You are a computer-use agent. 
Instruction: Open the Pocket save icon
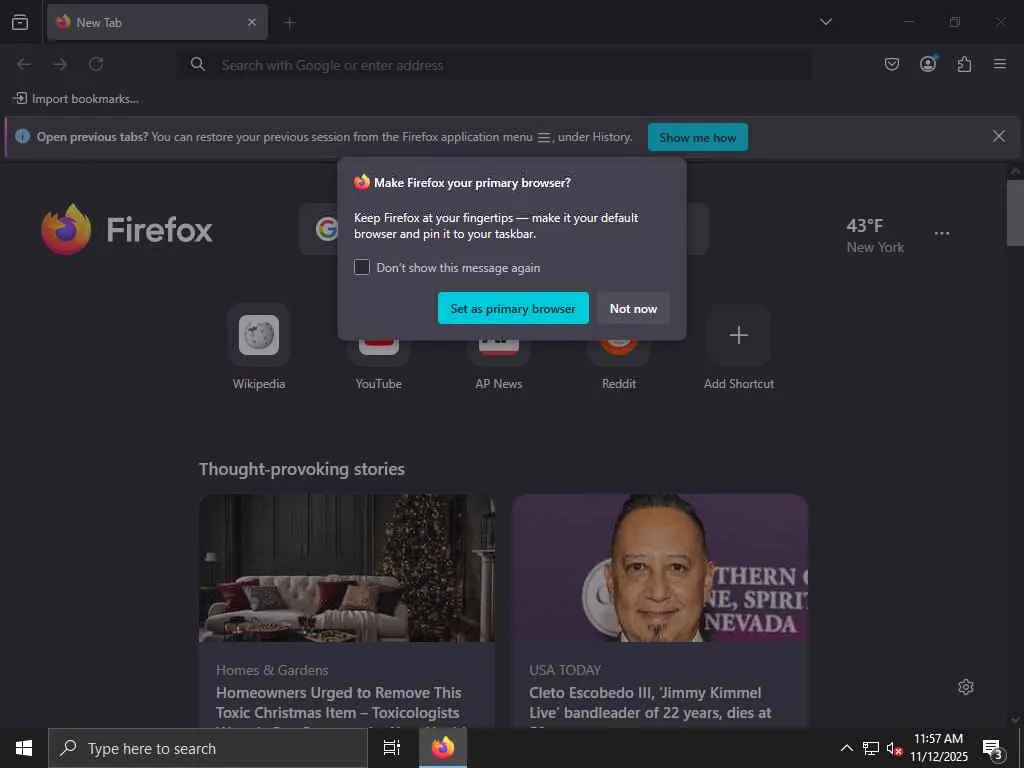coord(891,64)
